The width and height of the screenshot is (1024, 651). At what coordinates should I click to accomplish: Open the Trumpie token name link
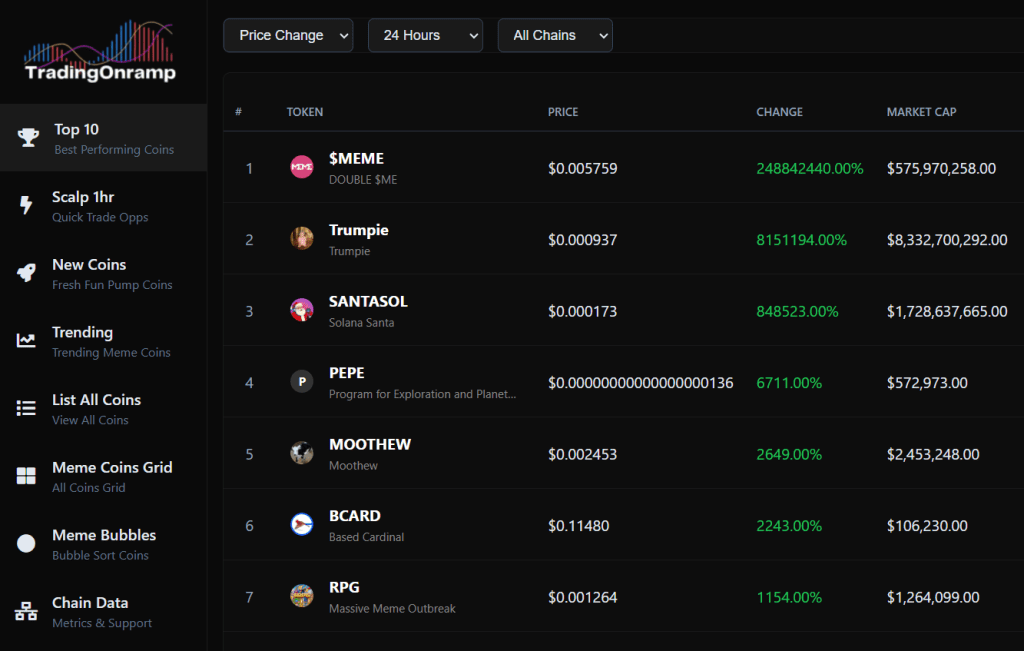(x=358, y=230)
